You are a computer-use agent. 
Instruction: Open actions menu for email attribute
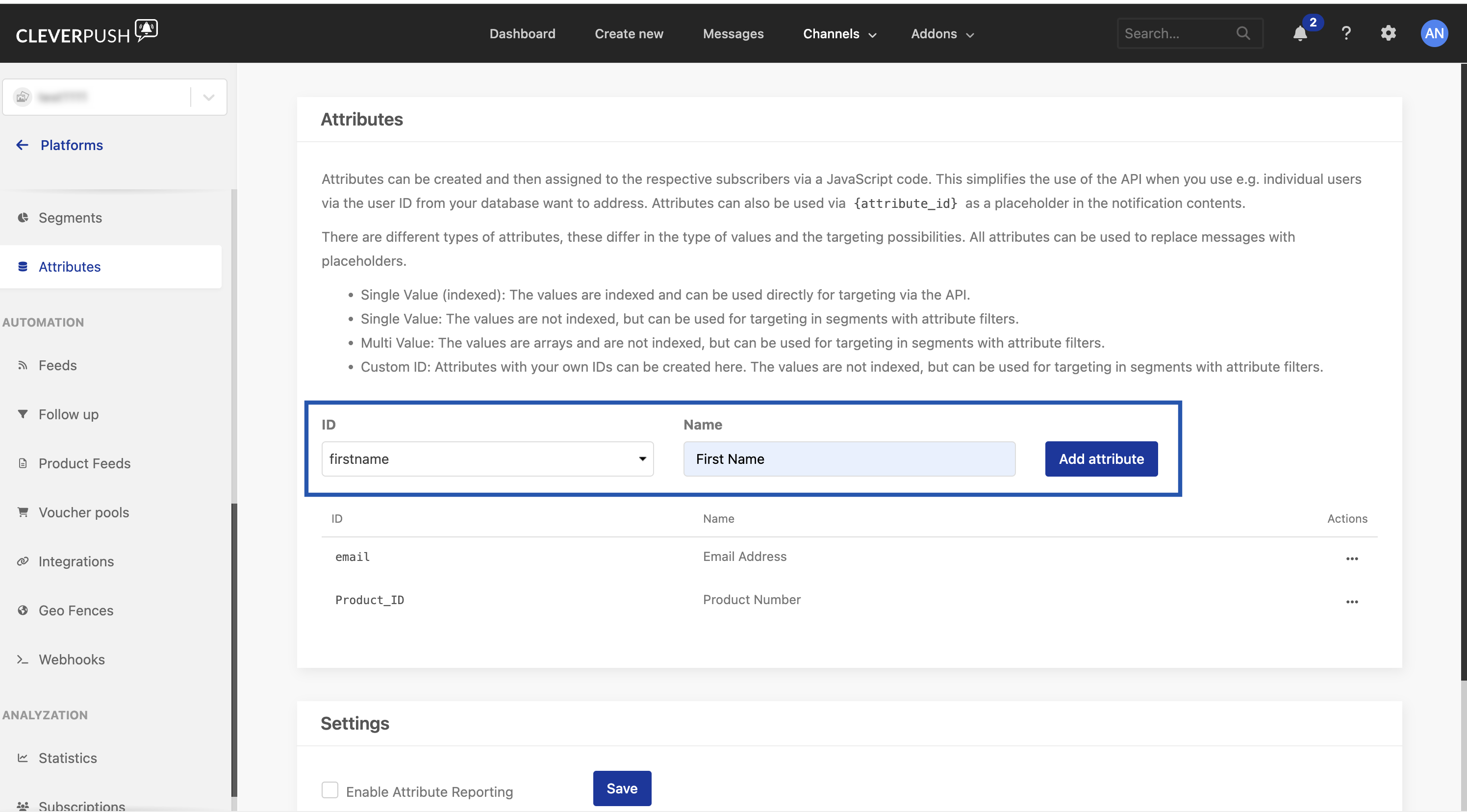tap(1352, 558)
